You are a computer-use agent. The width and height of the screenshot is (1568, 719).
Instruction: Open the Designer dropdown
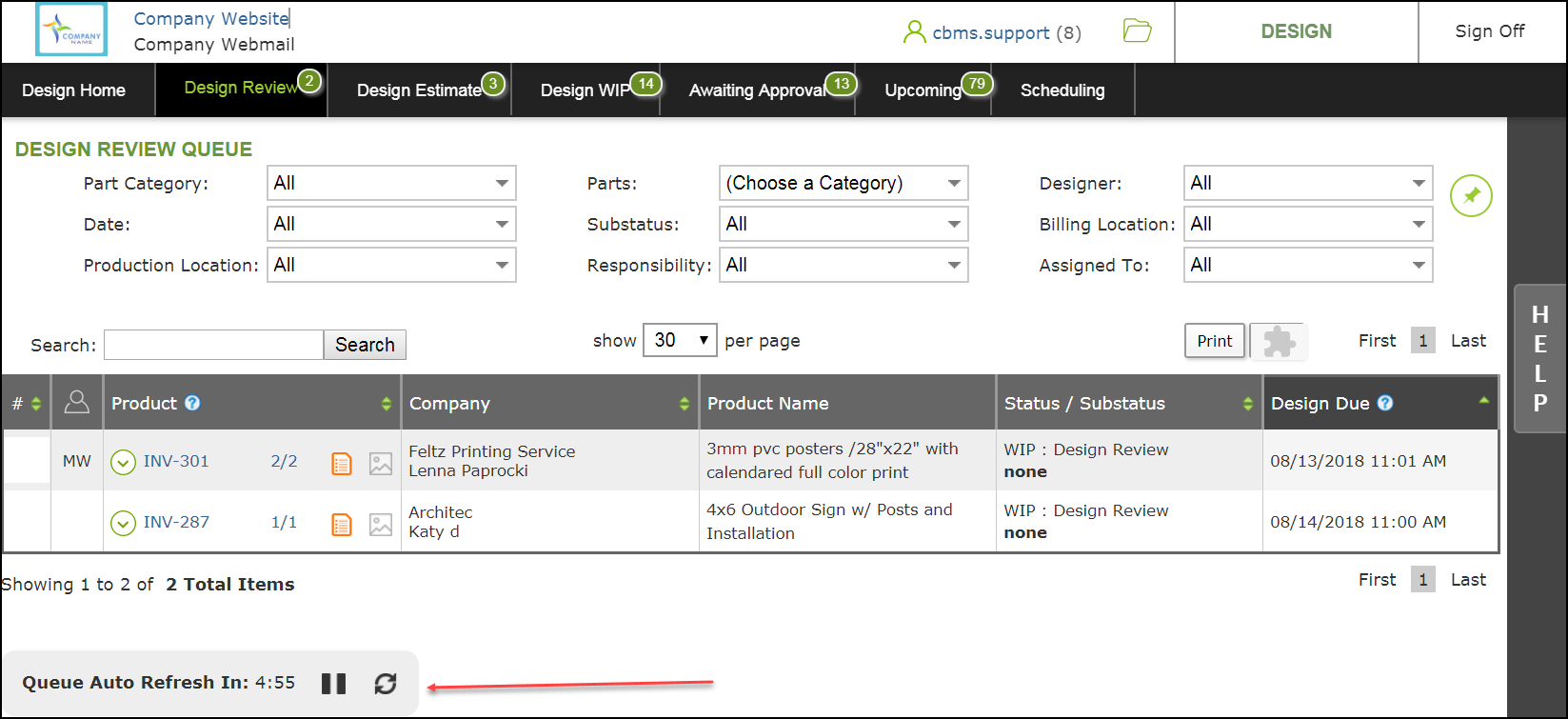1308,183
